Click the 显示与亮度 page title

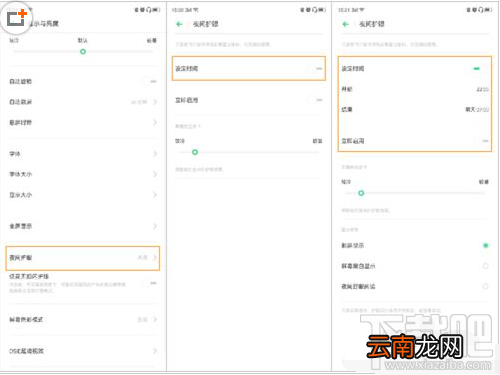click(x=43, y=24)
